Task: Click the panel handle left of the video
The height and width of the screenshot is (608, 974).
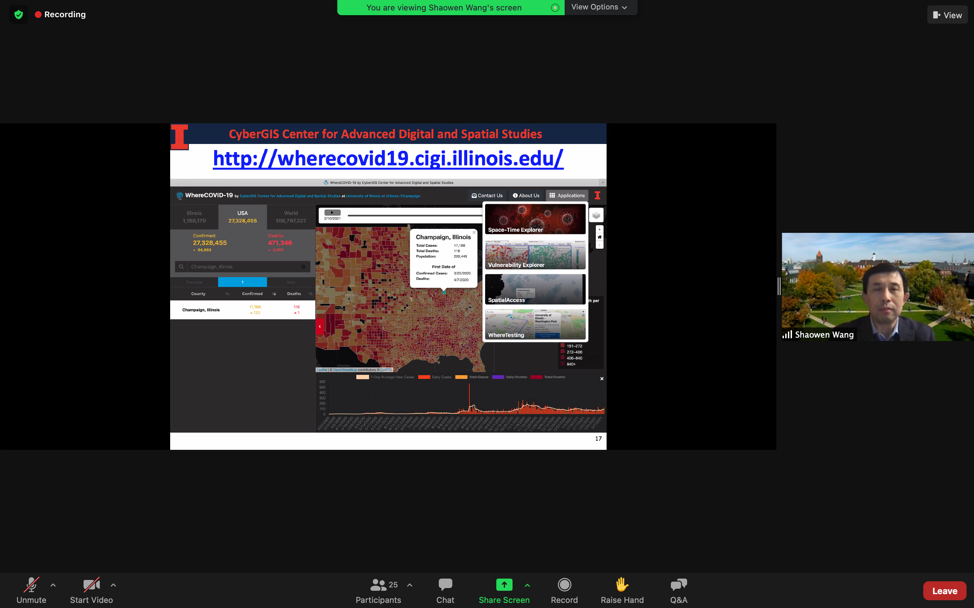Action: click(x=778, y=286)
